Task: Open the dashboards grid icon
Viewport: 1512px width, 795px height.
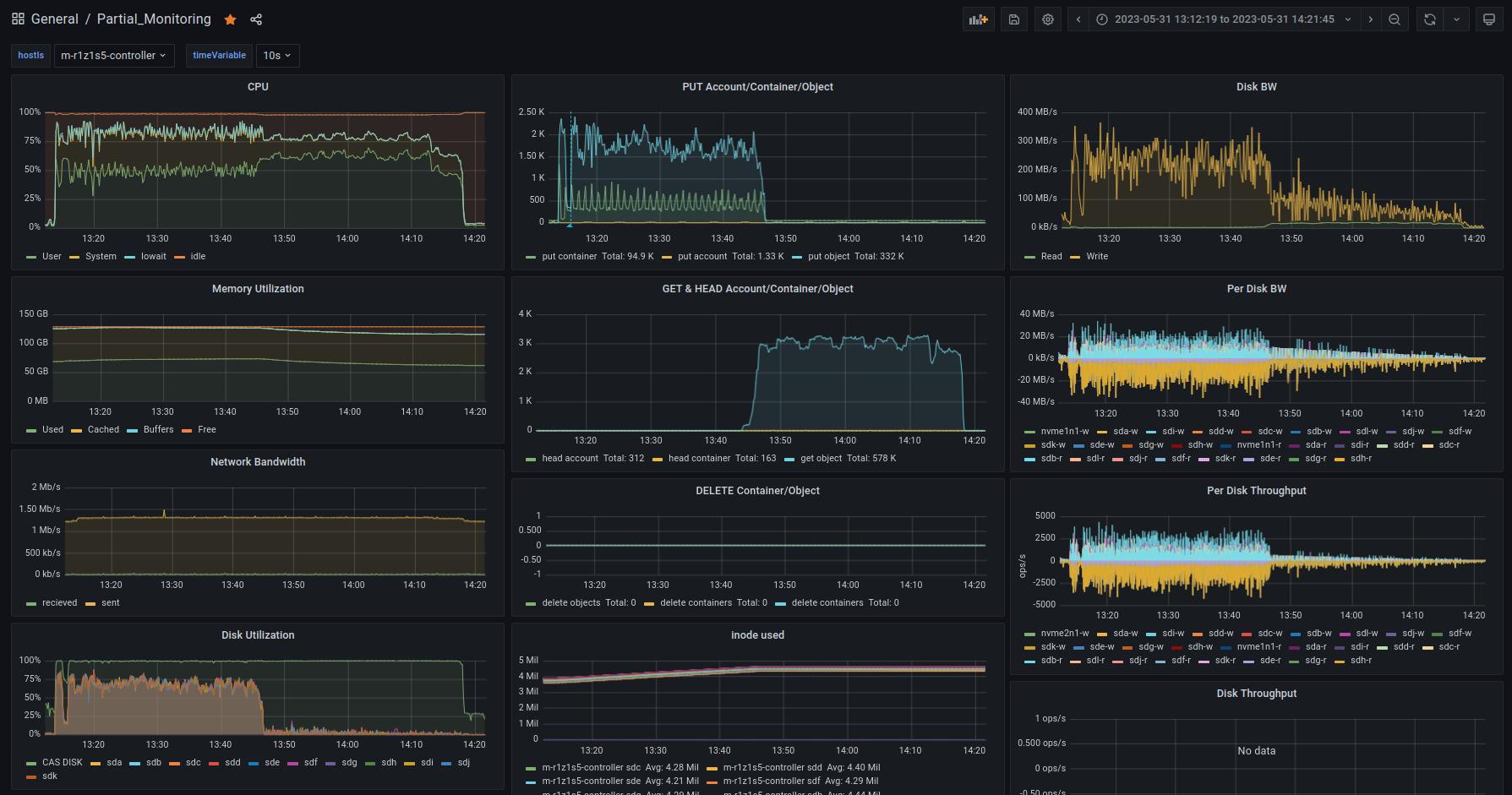Action: [18, 19]
